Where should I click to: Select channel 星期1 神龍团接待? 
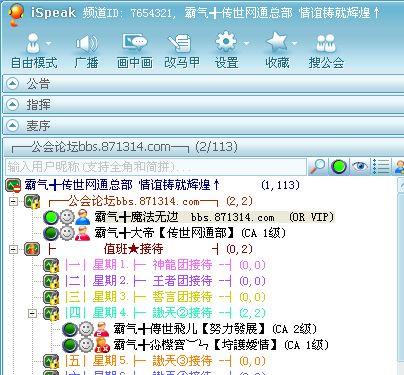pos(166,265)
